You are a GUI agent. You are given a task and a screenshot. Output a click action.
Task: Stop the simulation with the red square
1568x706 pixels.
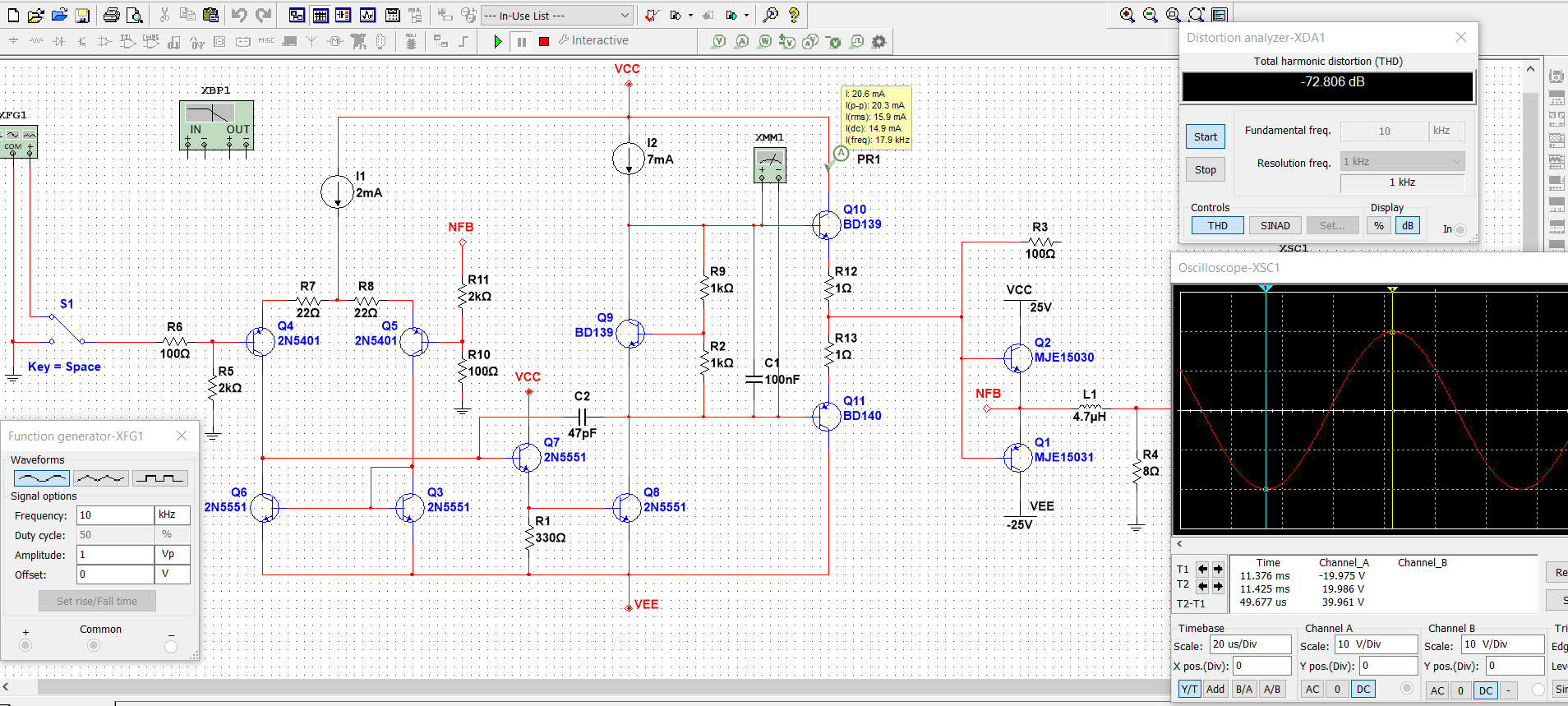tap(544, 41)
